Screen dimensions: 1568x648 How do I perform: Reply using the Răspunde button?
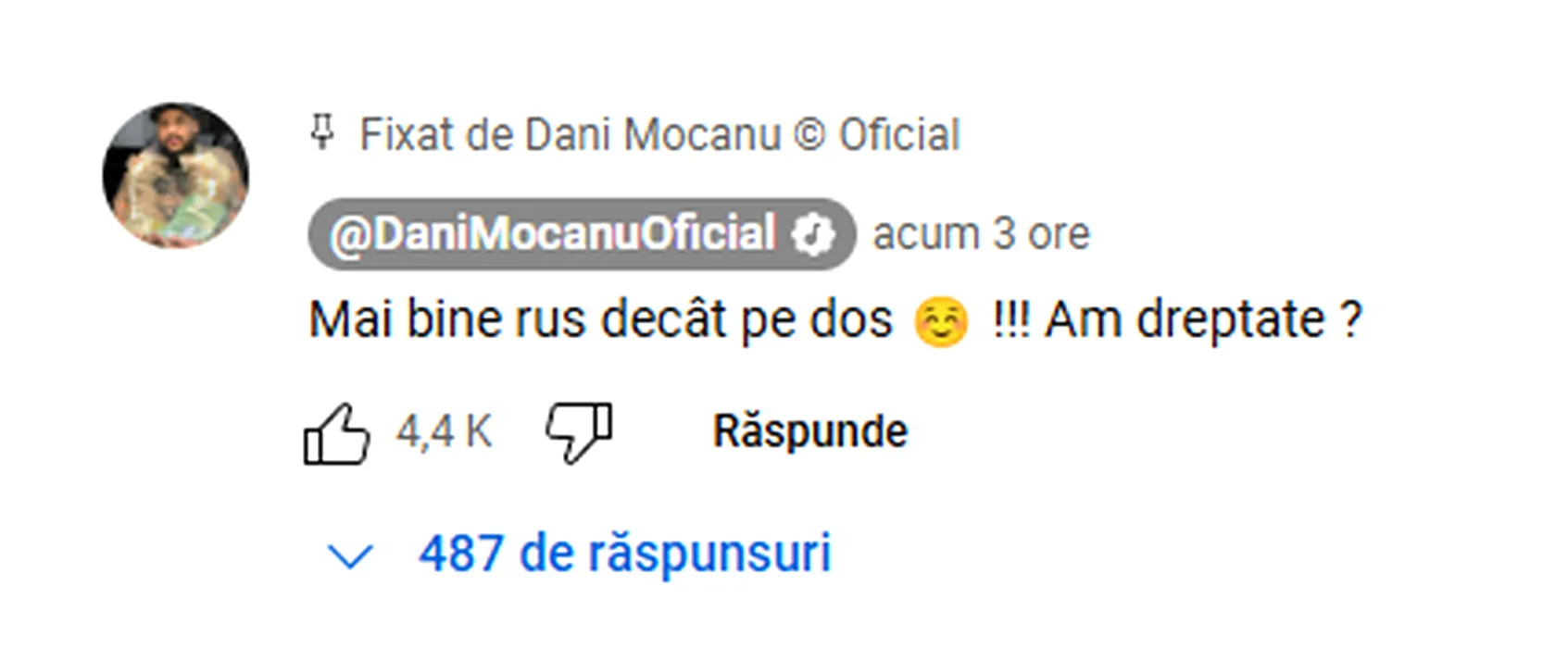click(x=810, y=431)
